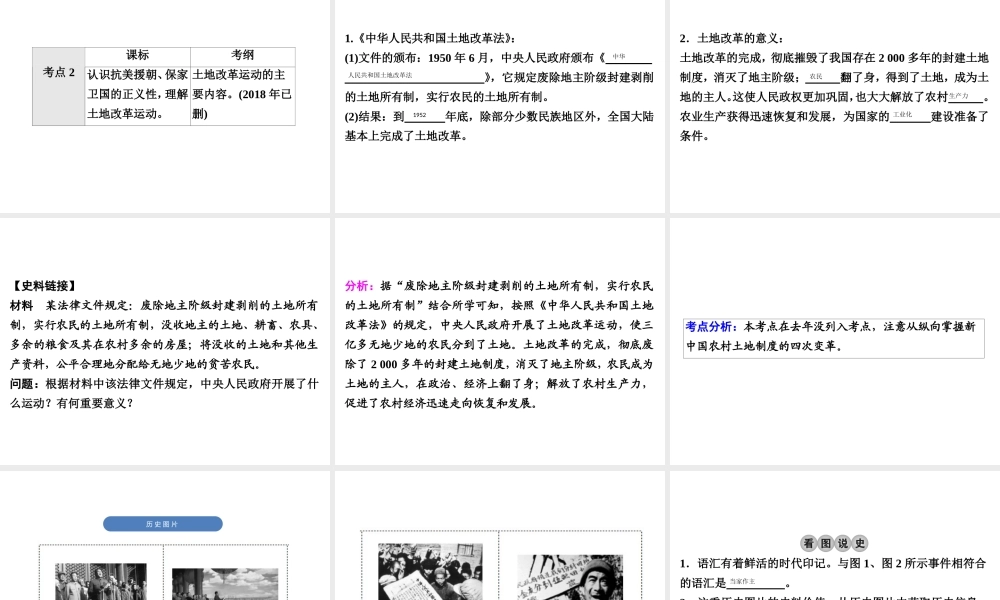Click the cell starting '认识抗美援朝、保家'
The width and height of the screenshot is (1000, 600).
click(138, 94)
